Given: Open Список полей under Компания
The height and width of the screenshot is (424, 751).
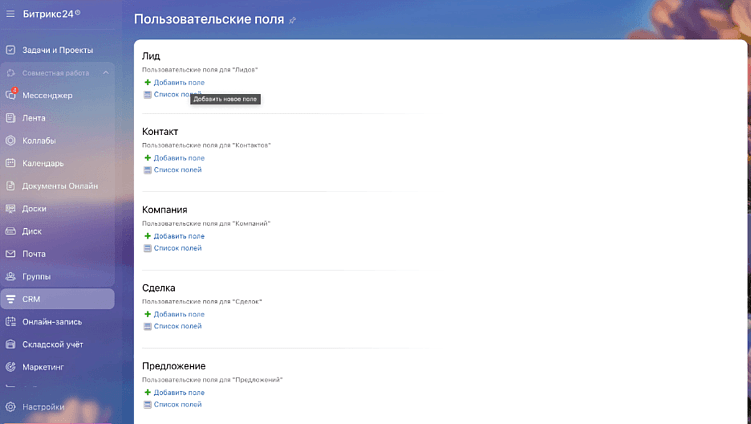Looking at the screenshot, I should pos(178,248).
